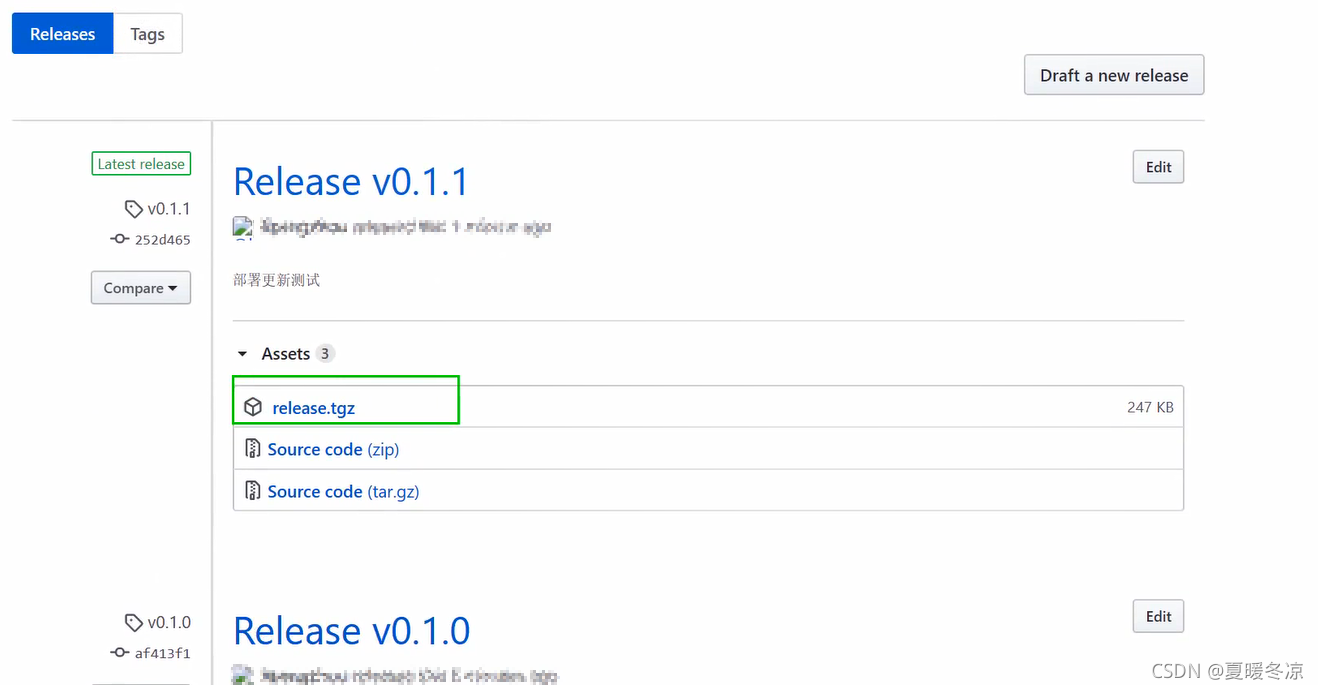1318x685 pixels.
Task: Click the Assets count badge 3
Action: tap(325, 354)
